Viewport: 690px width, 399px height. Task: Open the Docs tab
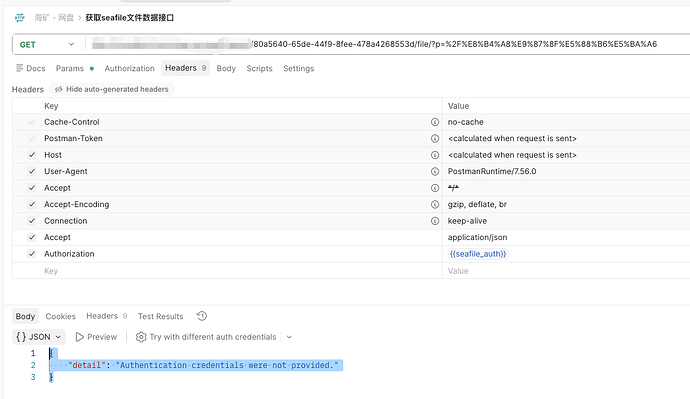pos(31,68)
